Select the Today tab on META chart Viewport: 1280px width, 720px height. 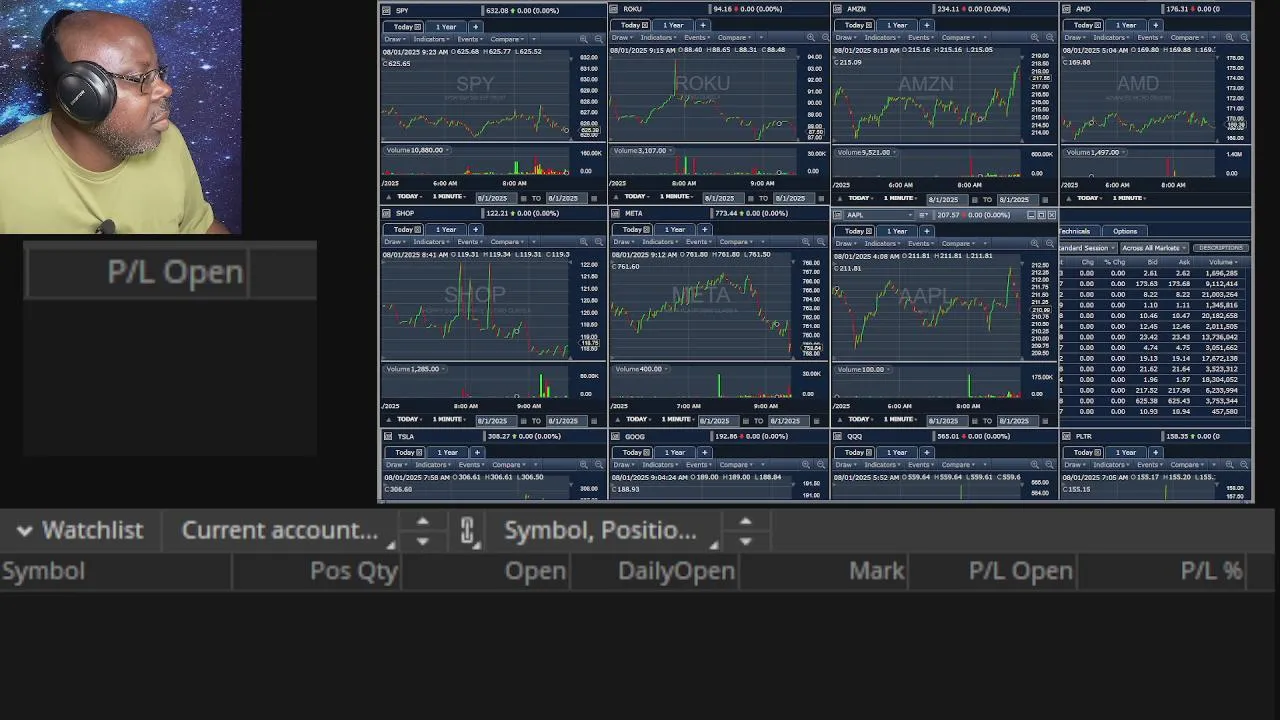pos(632,229)
